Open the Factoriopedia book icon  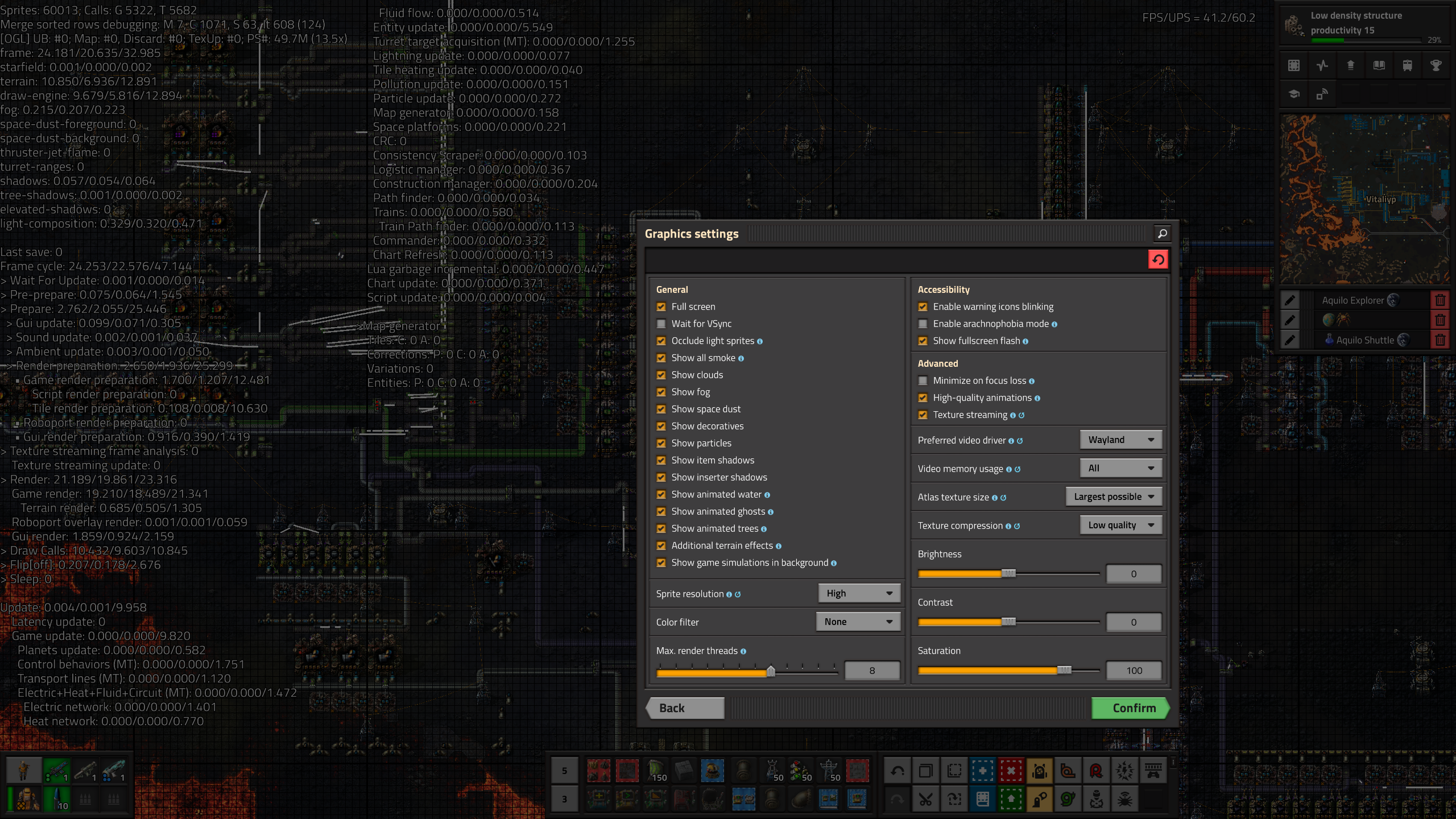coord(1379,65)
